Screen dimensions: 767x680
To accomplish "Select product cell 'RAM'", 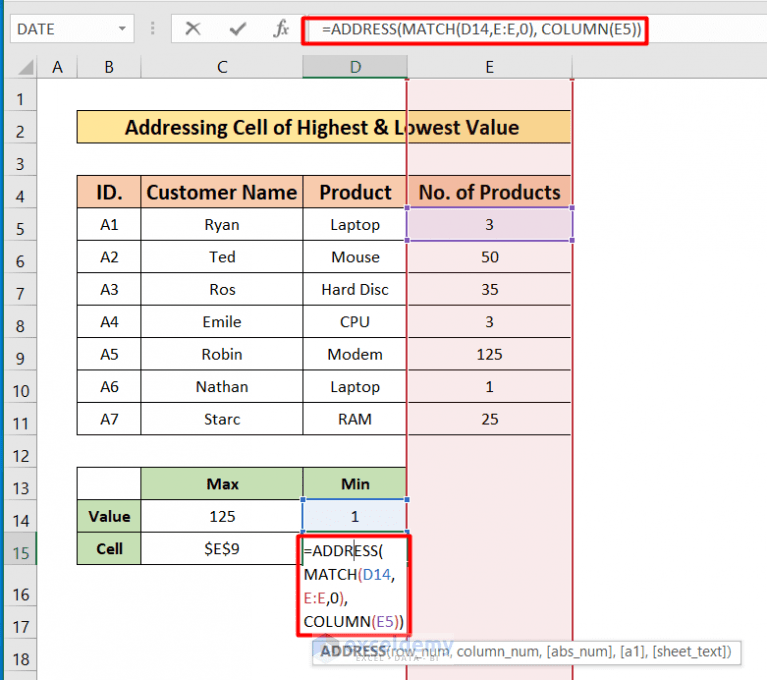I will (x=355, y=419).
